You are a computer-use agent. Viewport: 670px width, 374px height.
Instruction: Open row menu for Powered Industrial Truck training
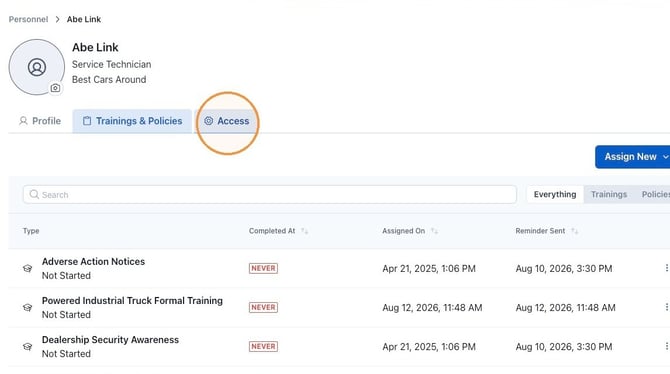click(666, 307)
